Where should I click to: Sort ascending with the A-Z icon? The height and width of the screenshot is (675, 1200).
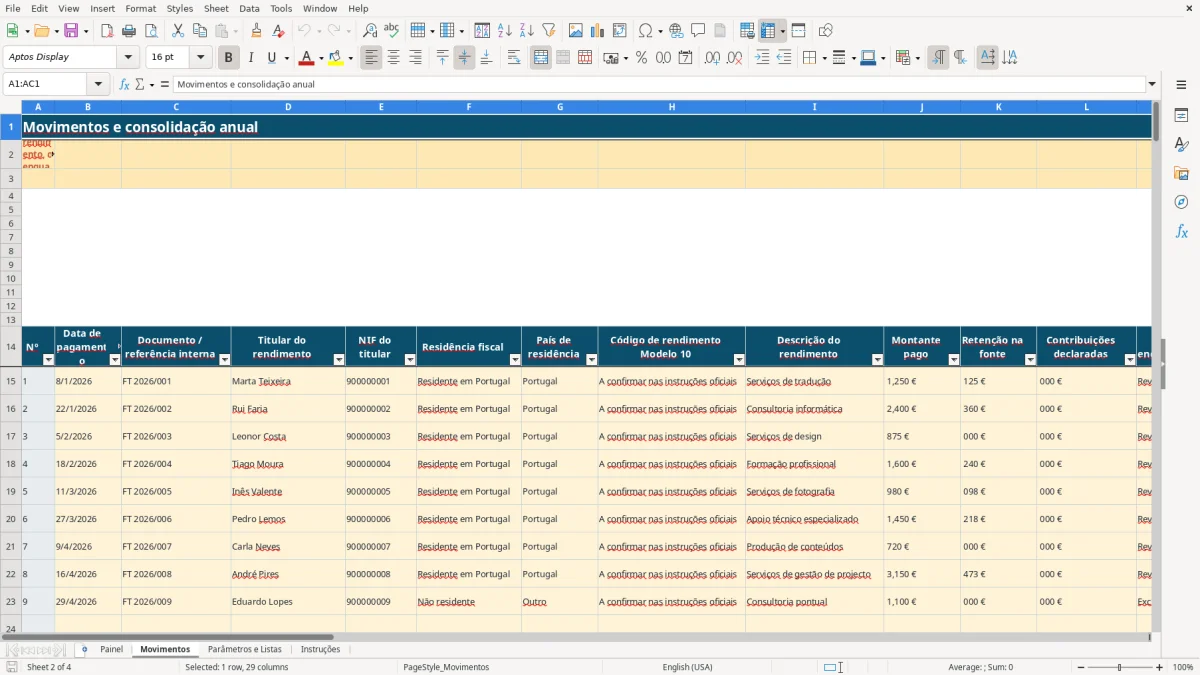pyautogui.click(x=505, y=31)
